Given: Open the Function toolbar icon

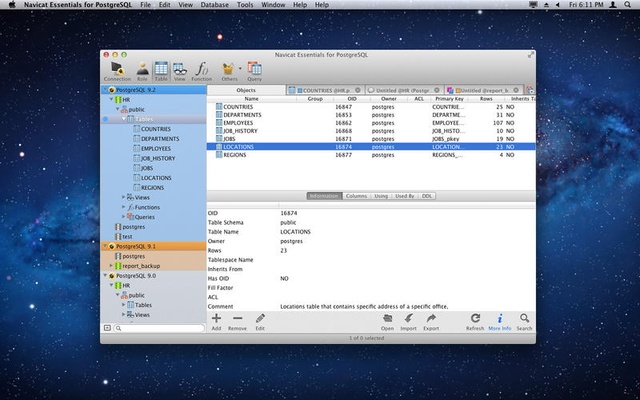Looking at the screenshot, I should pyautogui.click(x=202, y=71).
